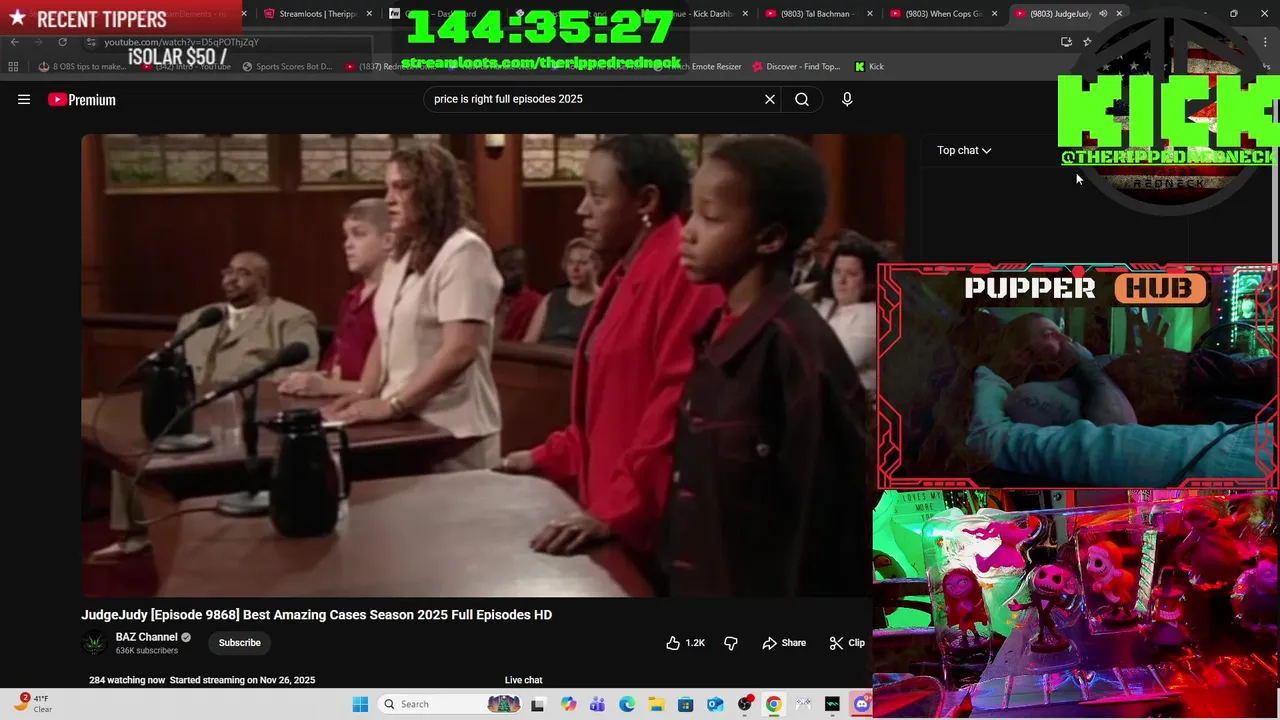Image resolution: width=1280 pixels, height=720 pixels.
Task: Close the Streamloots tab
Action: pyautogui.click(x=369, y=13)
